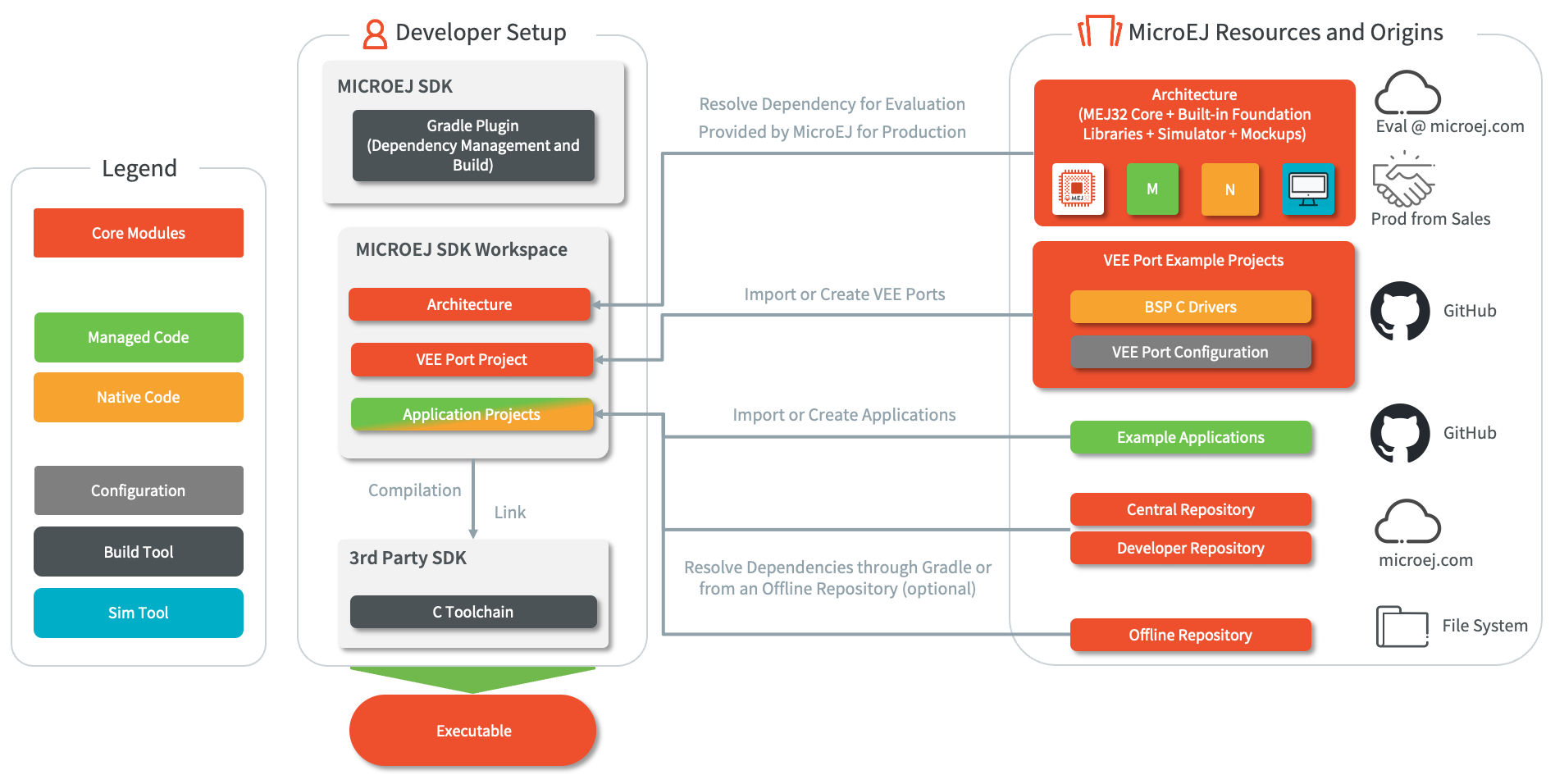
Task: Click the Provided by MicroEJ for Production text
Action: point(832,132)
